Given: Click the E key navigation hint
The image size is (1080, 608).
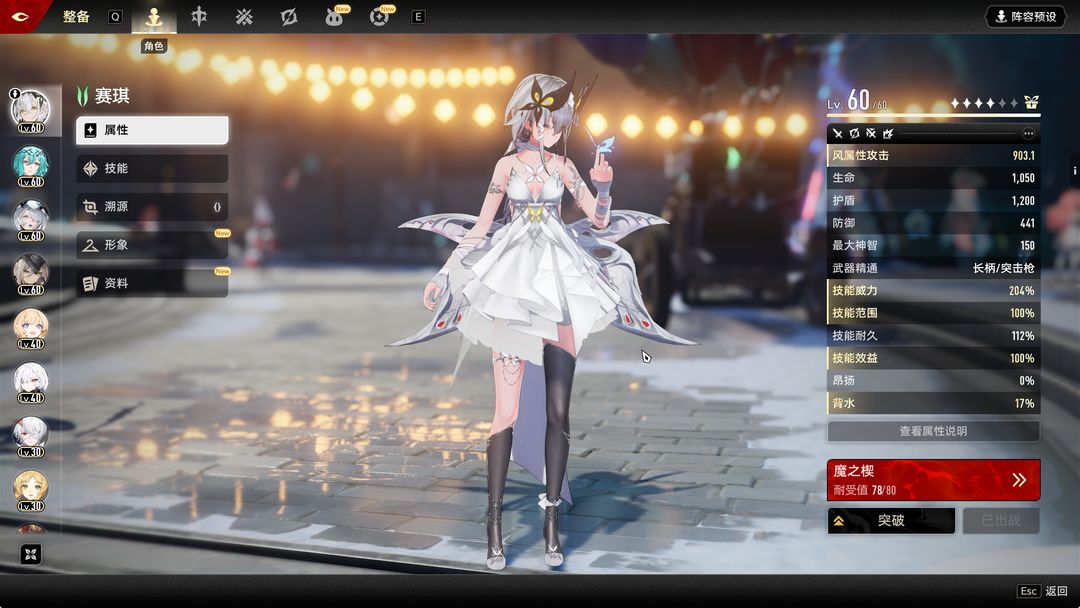Looking at the screenshot, I should pyautogui.click(x=418, y=17).
